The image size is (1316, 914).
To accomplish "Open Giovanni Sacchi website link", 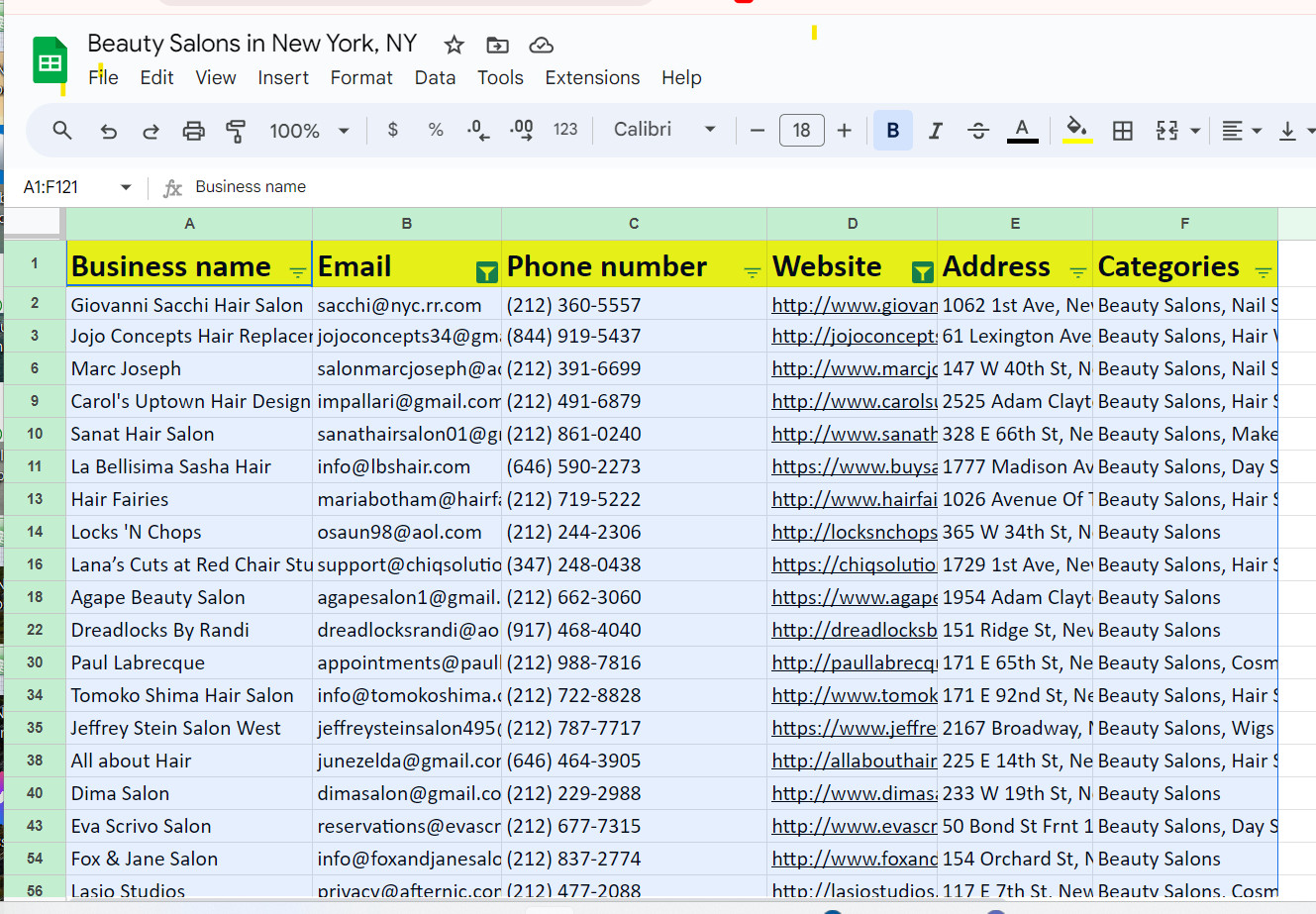I will [x=855, y=305].
